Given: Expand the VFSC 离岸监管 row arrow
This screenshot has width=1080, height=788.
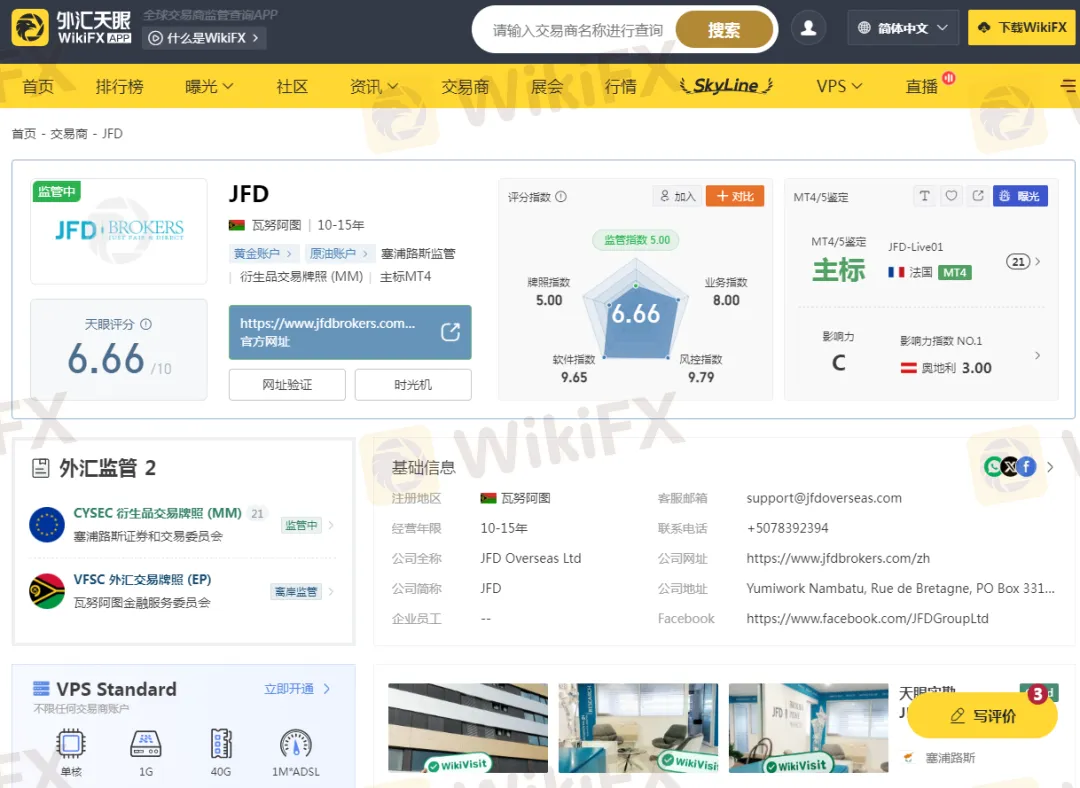Looking at the screenshot, I should (x=331, y=591).
